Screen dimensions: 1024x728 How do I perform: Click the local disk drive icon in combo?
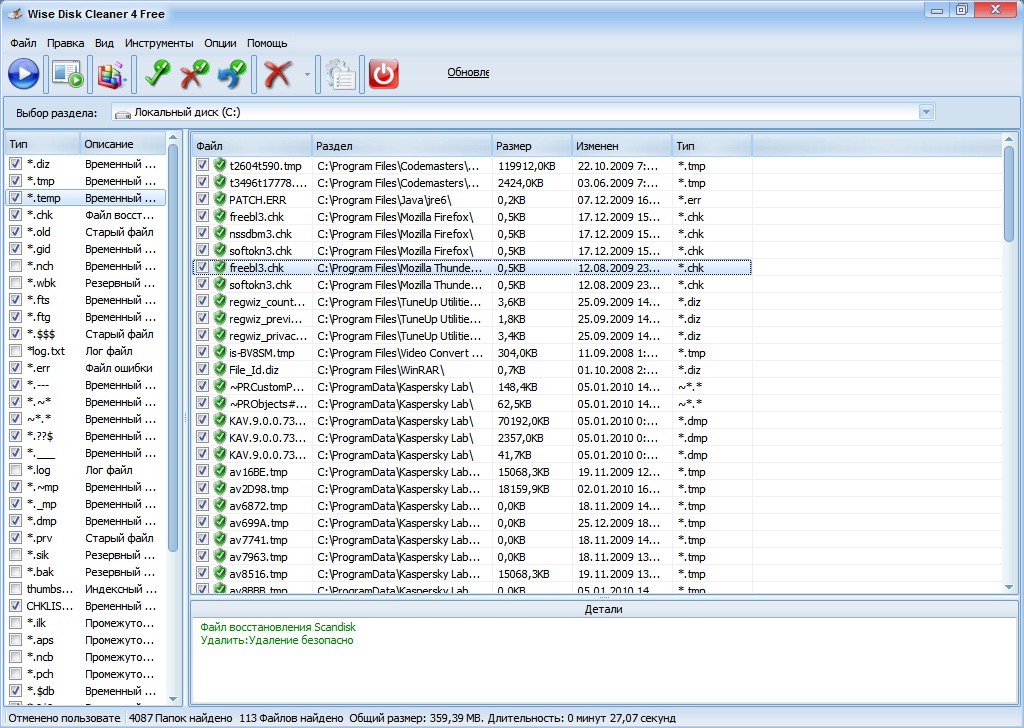[123, 114]
